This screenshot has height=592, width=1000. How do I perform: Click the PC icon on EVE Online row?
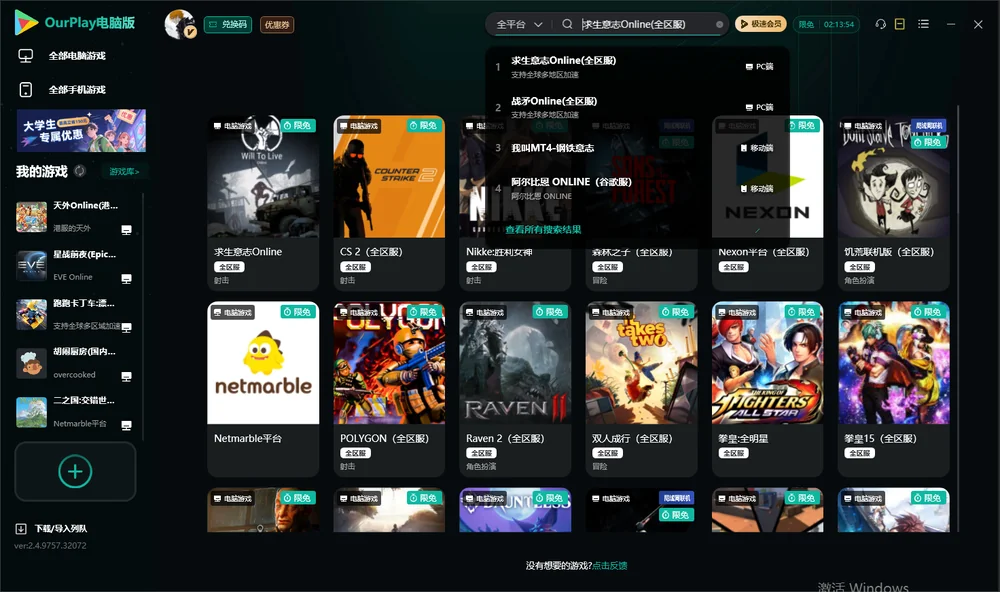point(126,279)
